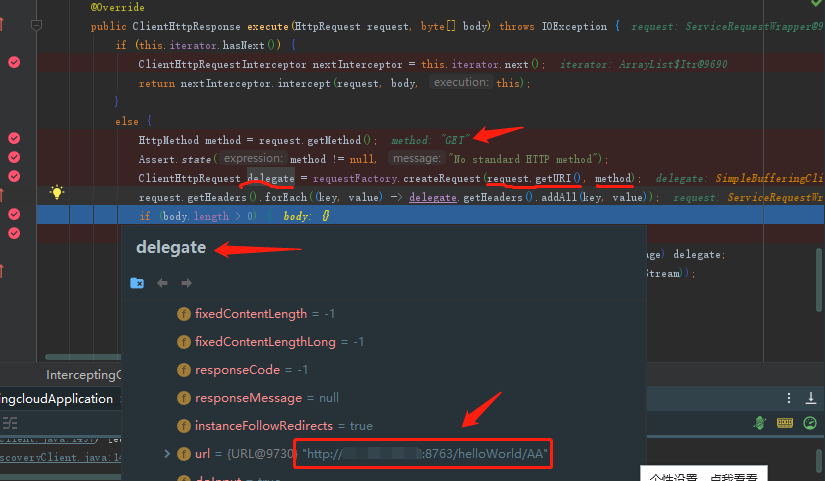Toggle breakpoint on the if body.length line
The height and width of the screenshot is (481, 825).
(x=14, y=214)
